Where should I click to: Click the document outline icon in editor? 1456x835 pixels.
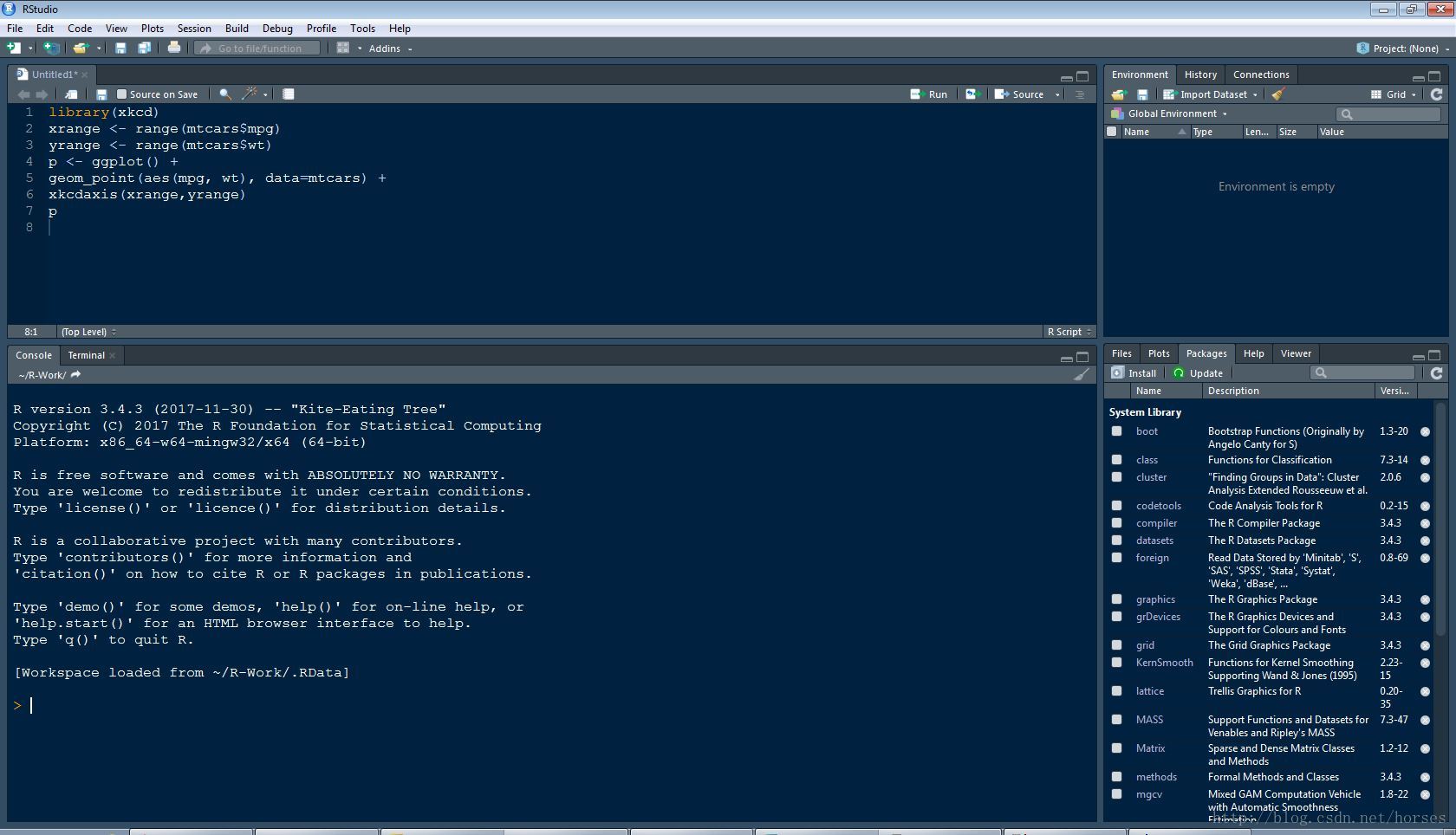(x=1080, y=94)
